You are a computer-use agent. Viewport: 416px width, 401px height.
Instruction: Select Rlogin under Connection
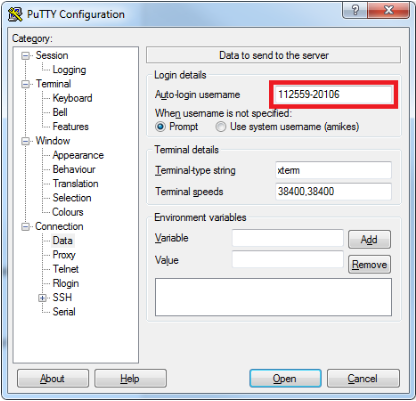[x=66, y=283]
